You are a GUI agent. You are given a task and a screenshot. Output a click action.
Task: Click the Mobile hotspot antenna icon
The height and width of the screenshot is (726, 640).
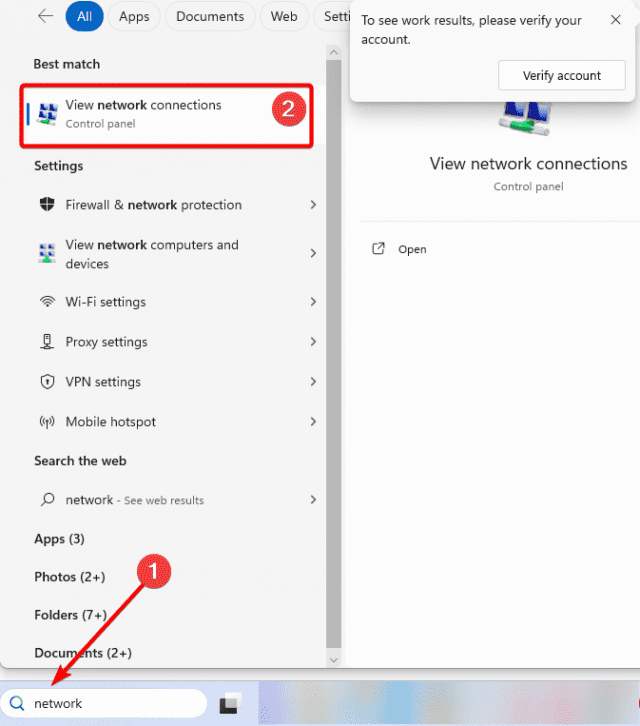(47, 422)
